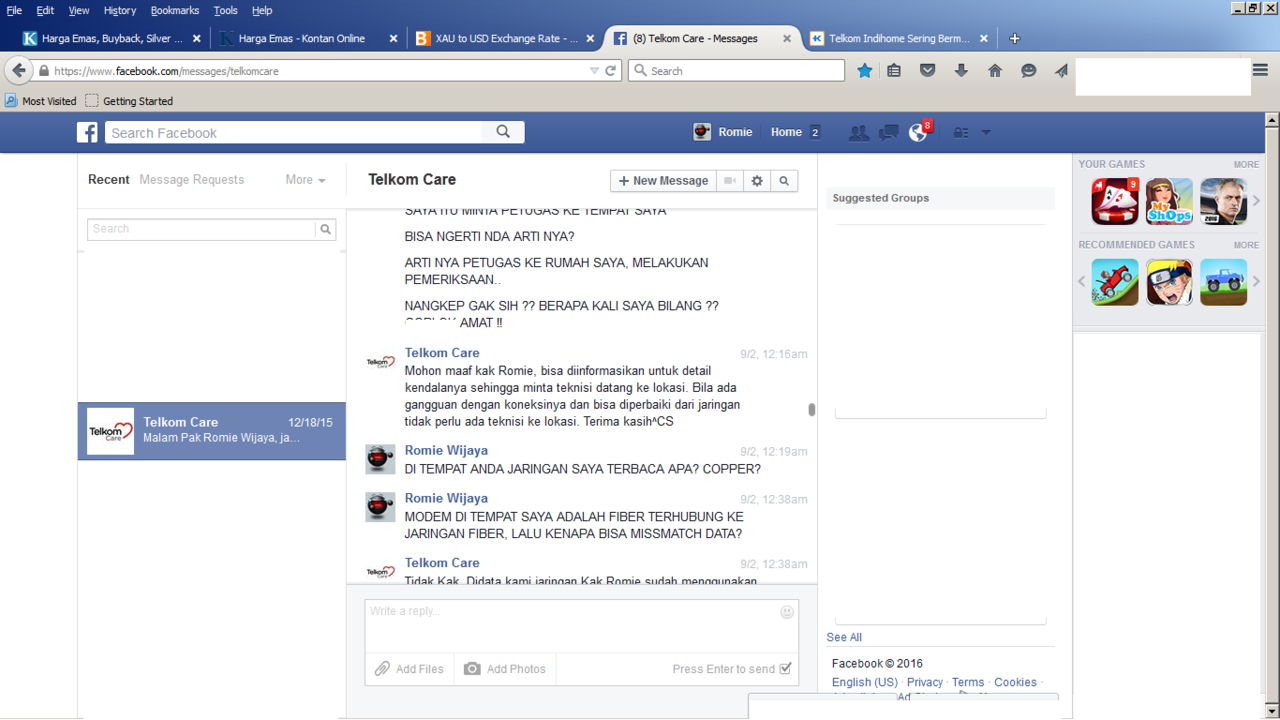Click the Pocket save icon

click(928, 71)
